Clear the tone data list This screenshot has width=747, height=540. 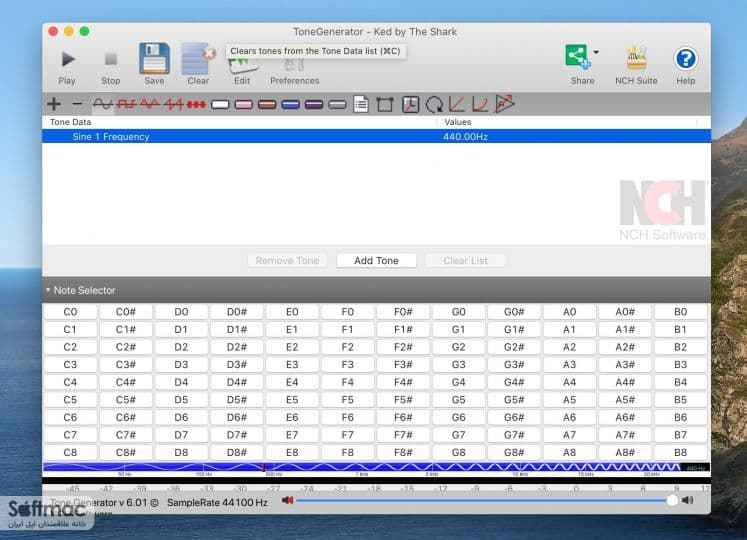click(x=198, y=64)
